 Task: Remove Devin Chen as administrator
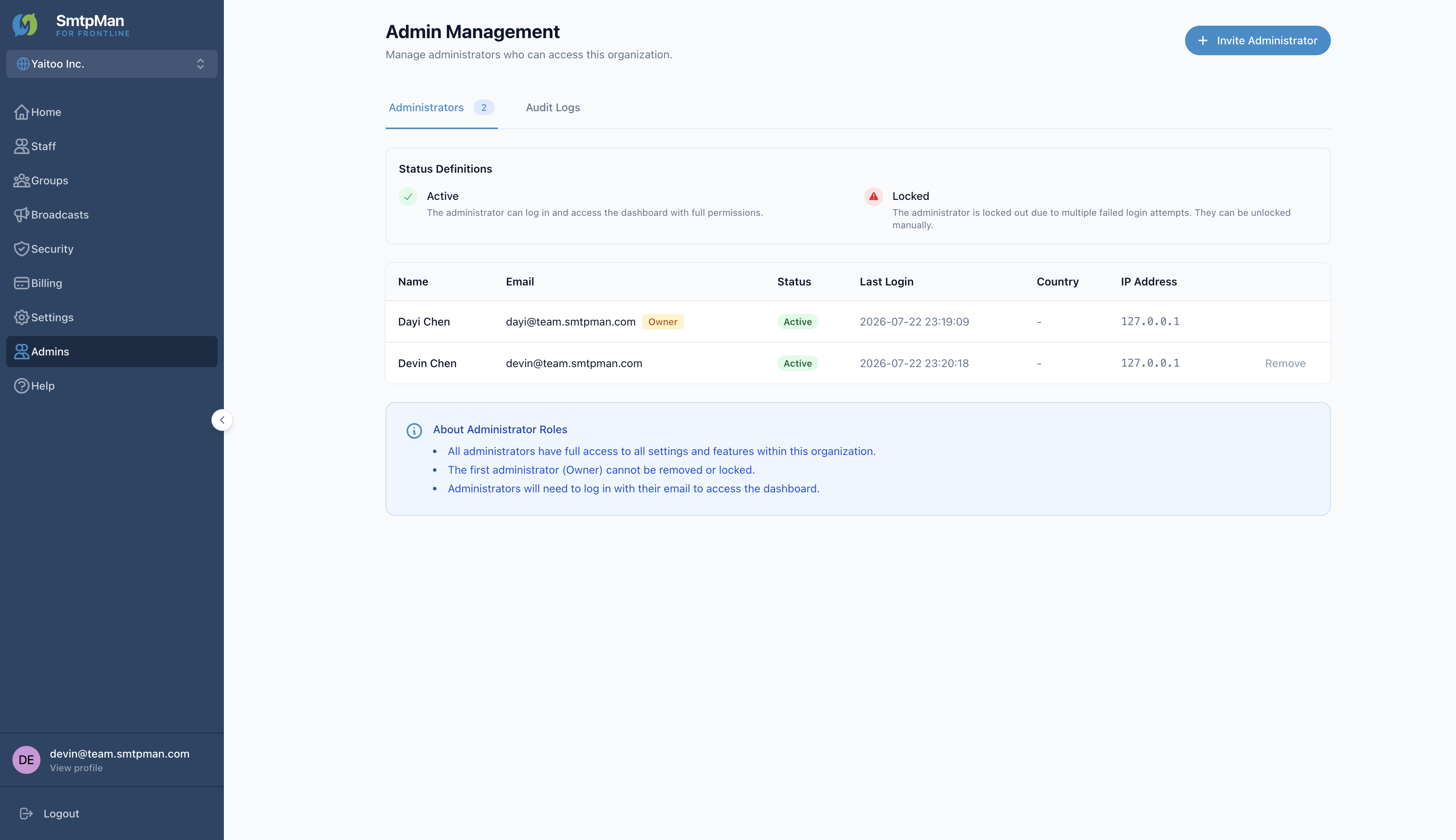click(1285, 364)
